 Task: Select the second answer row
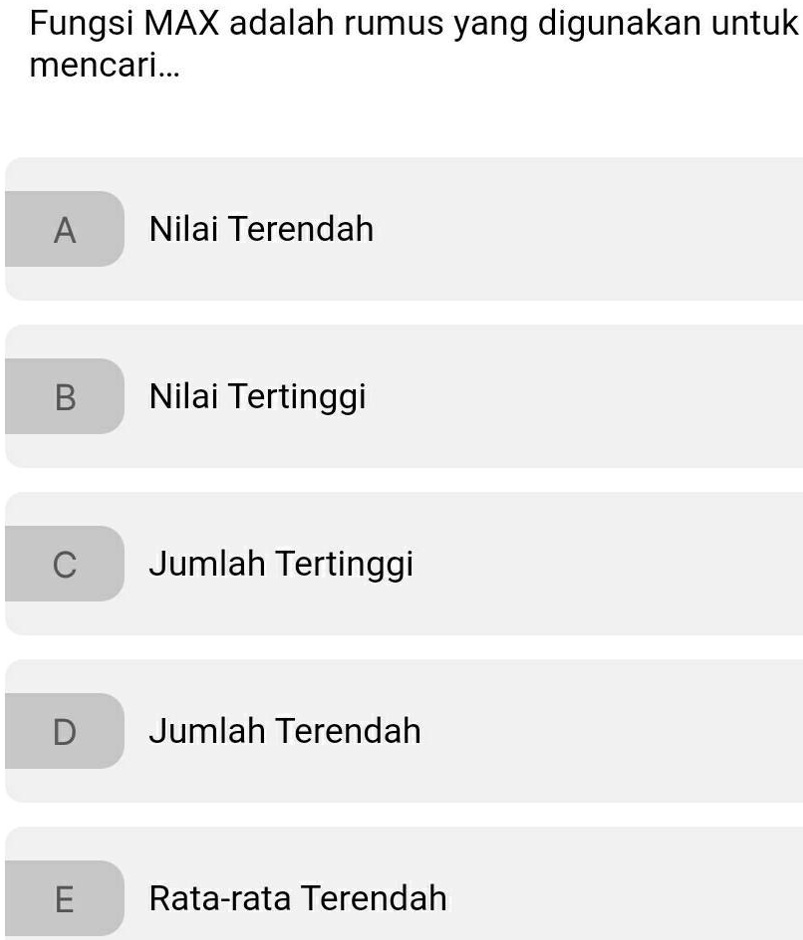[x=400, y=396]
